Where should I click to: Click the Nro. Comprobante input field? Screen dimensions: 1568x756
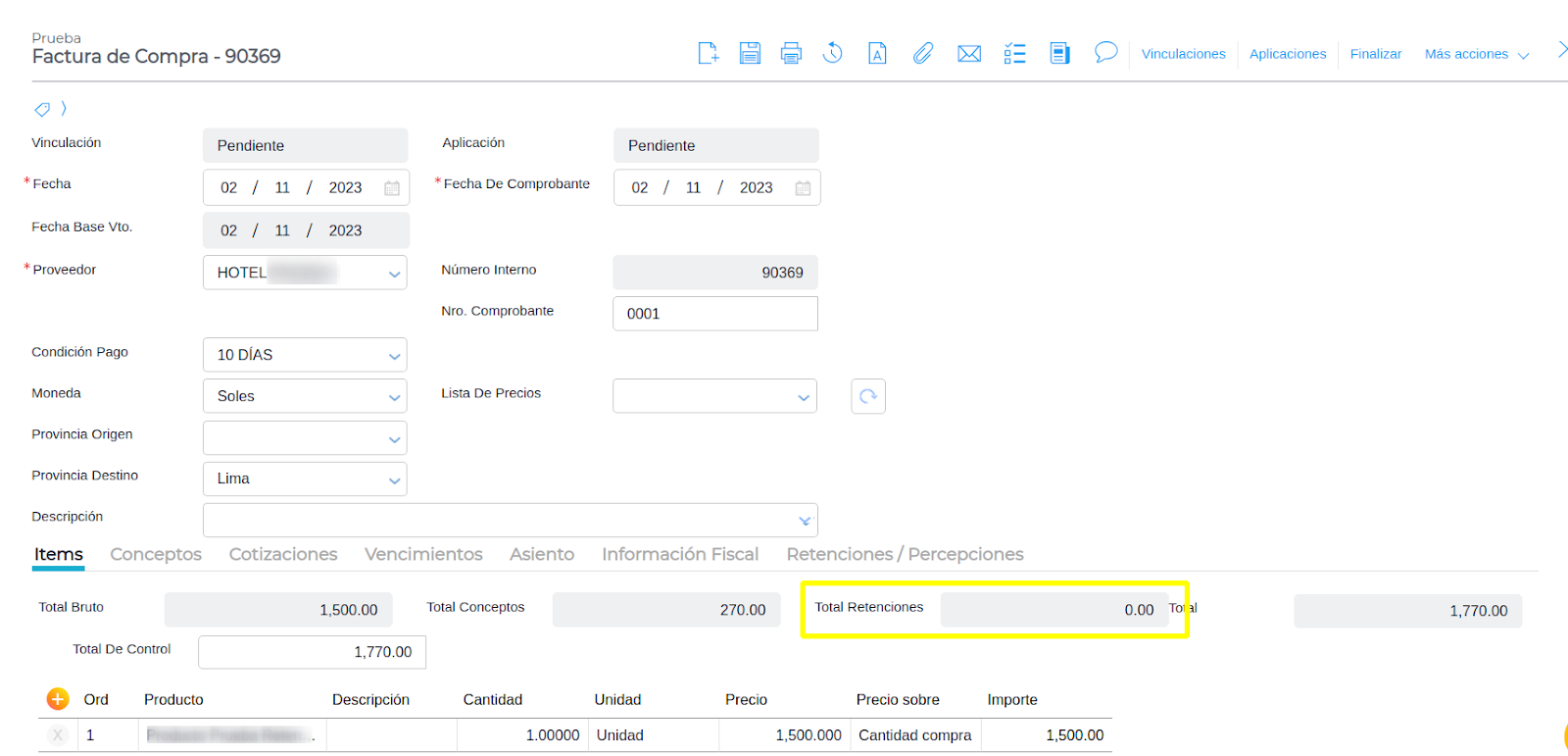715,314
